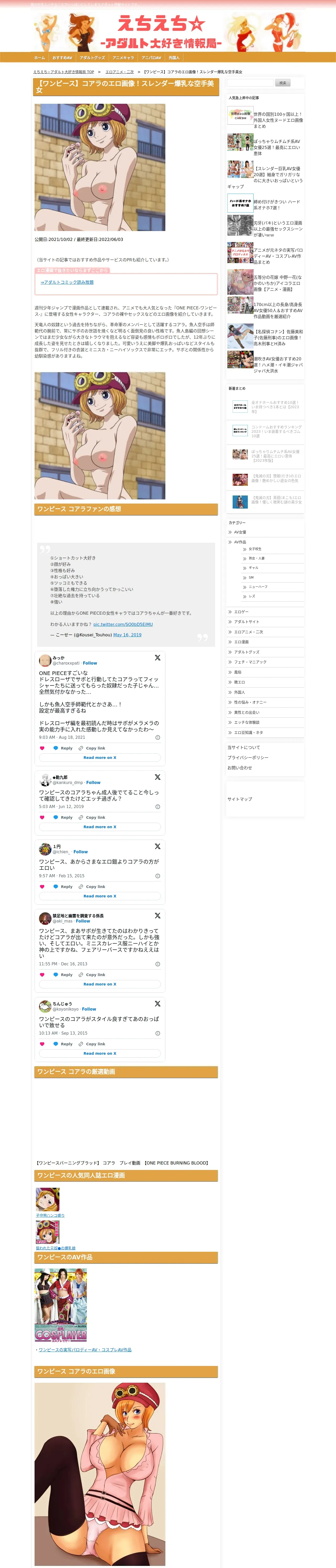
Task: Click Read more on X under ちんじゅう's tweet
Action: tap(100, 1054)
